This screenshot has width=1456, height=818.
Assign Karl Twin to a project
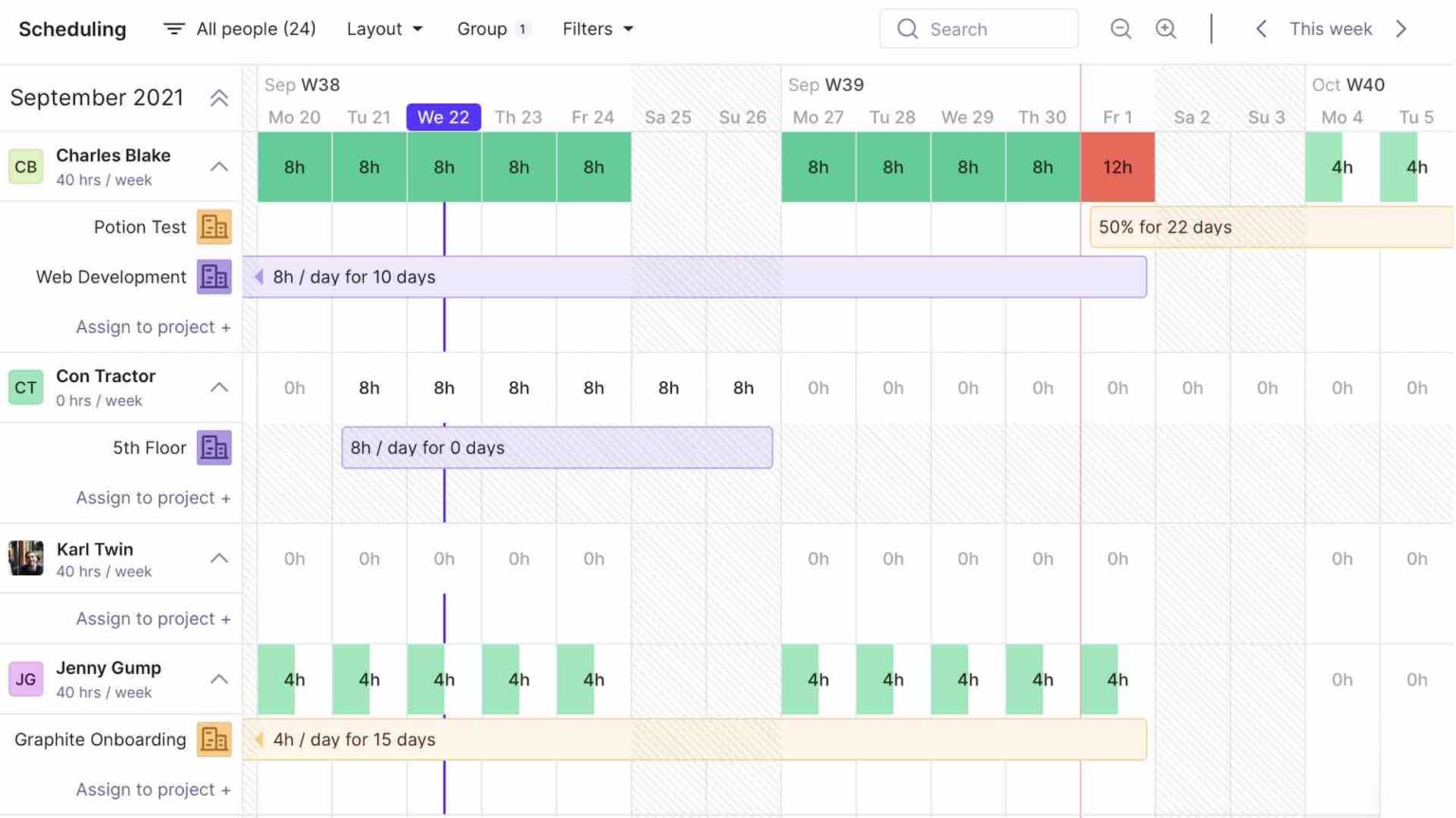click(x=152, y=618)
